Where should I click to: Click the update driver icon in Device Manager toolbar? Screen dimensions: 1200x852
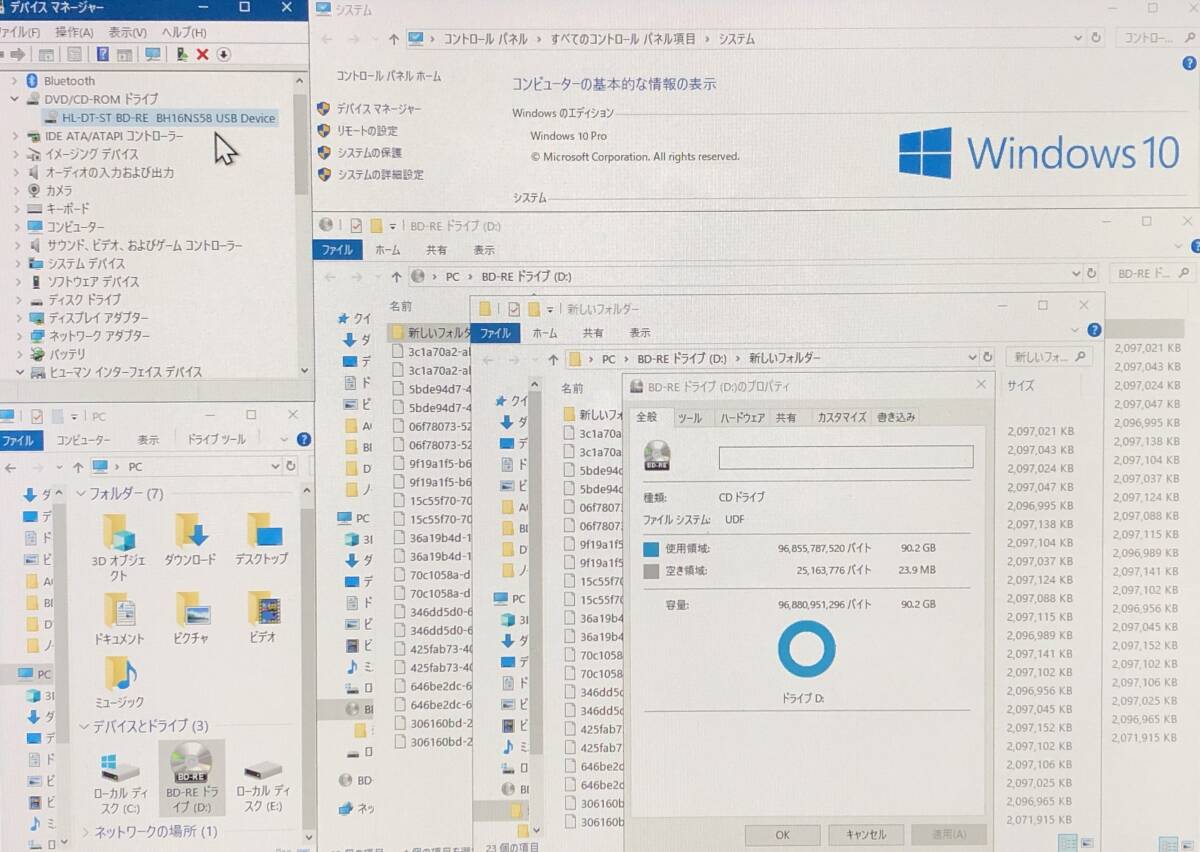182,55
